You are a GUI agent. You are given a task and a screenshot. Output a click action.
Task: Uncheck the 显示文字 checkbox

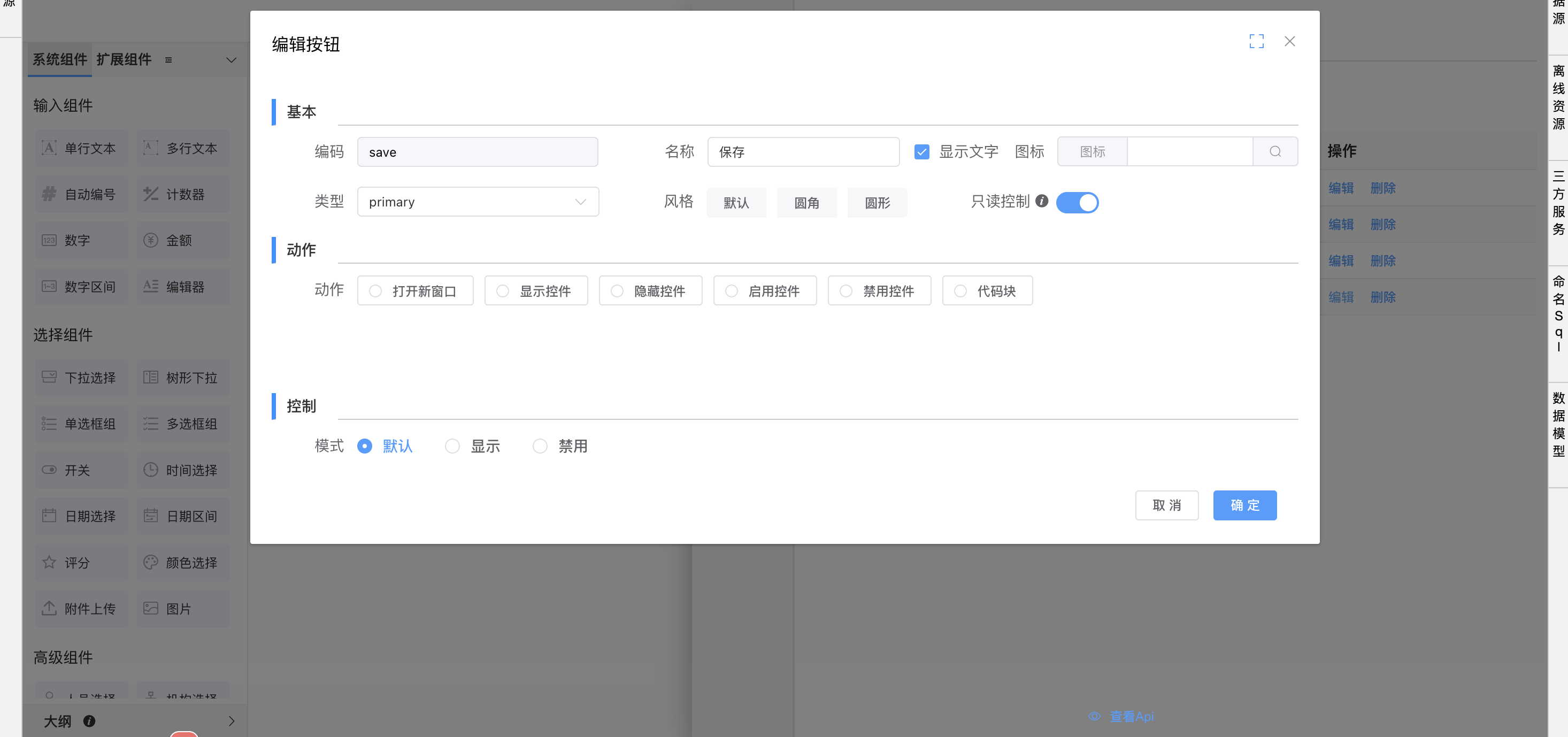click(x=921, y=151)
